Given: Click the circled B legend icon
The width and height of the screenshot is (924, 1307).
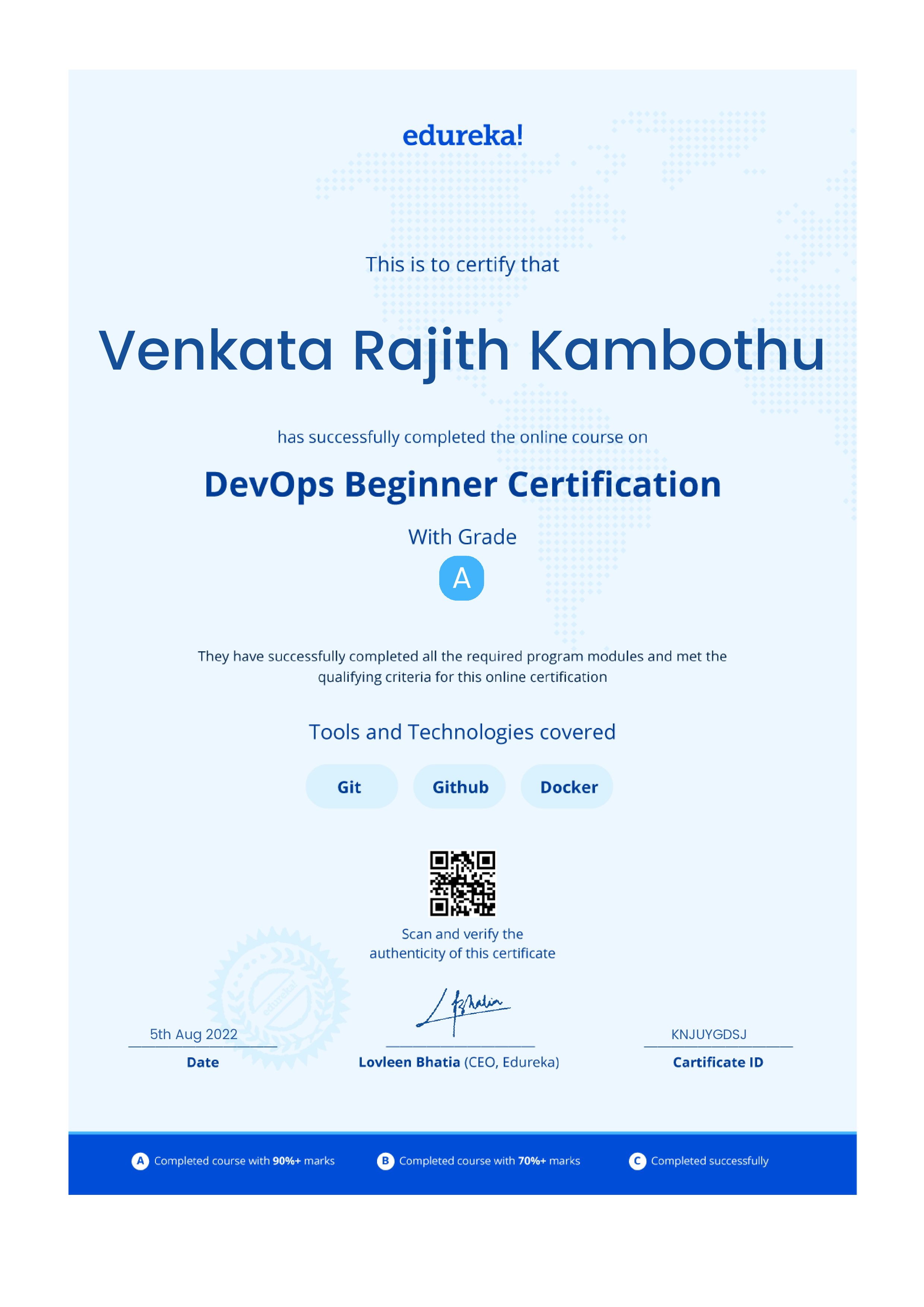Looking at the screenshot, I should click(385, 1161).
